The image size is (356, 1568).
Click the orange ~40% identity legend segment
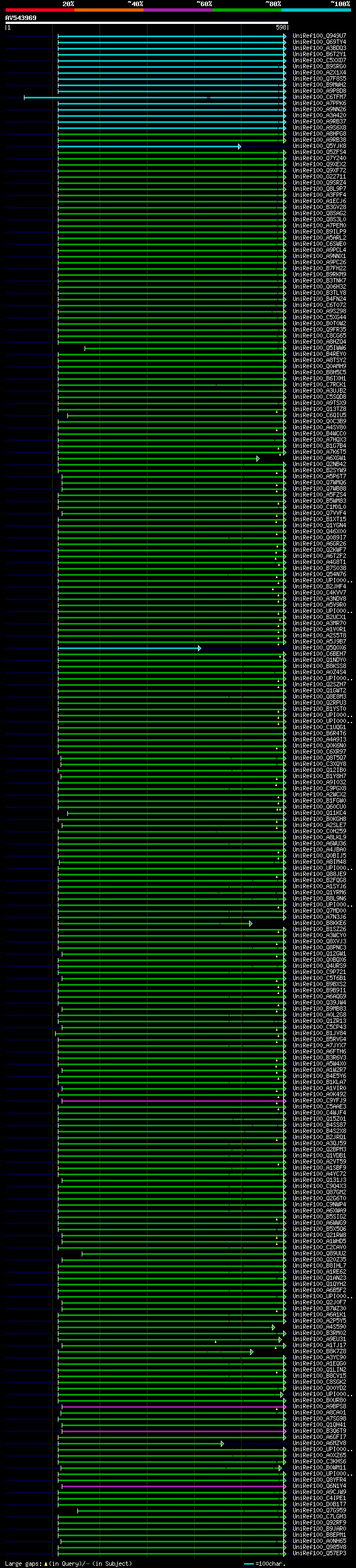pyautogui.click(x=109, y=10)
